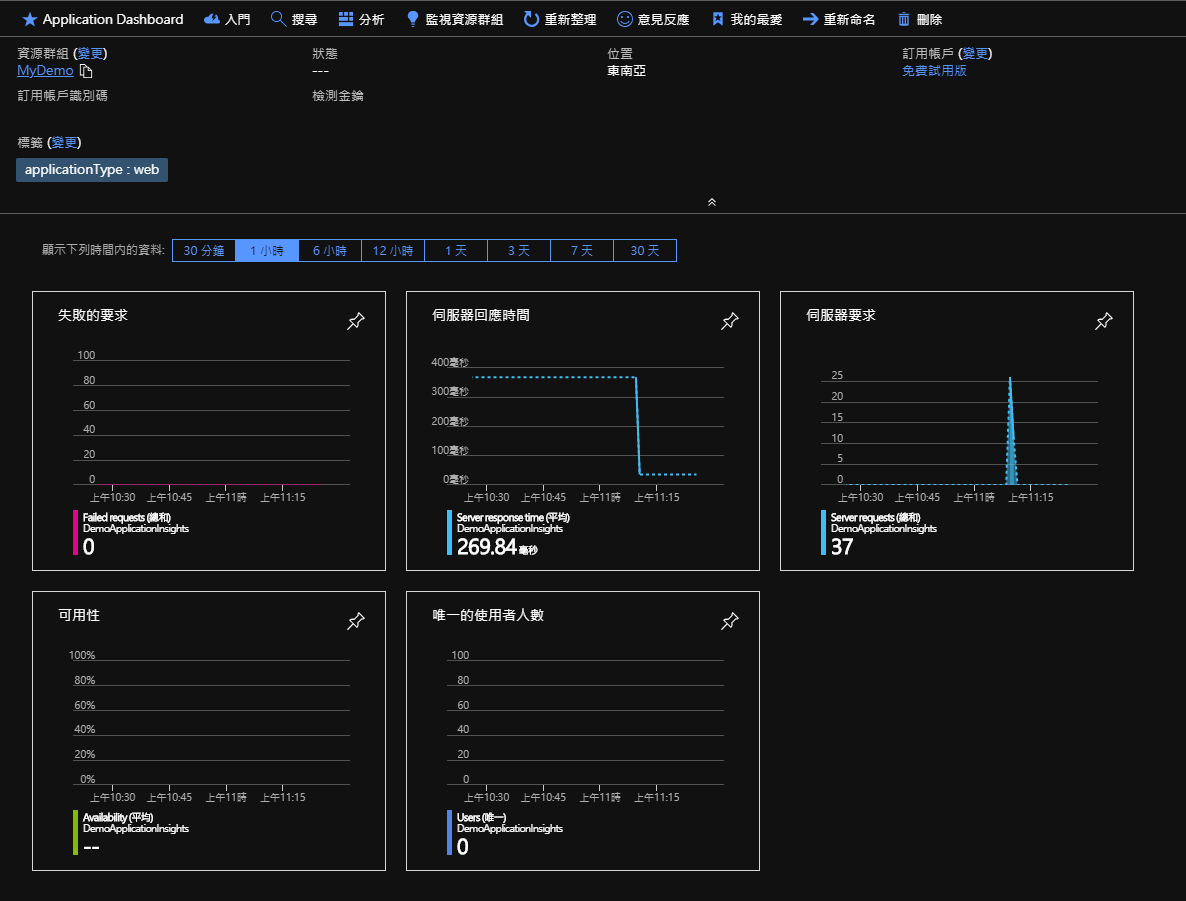The height and width of the screenshot is (901, 1186).
Task: Open the MyDemo resource group link
Action: click(45, 71)
